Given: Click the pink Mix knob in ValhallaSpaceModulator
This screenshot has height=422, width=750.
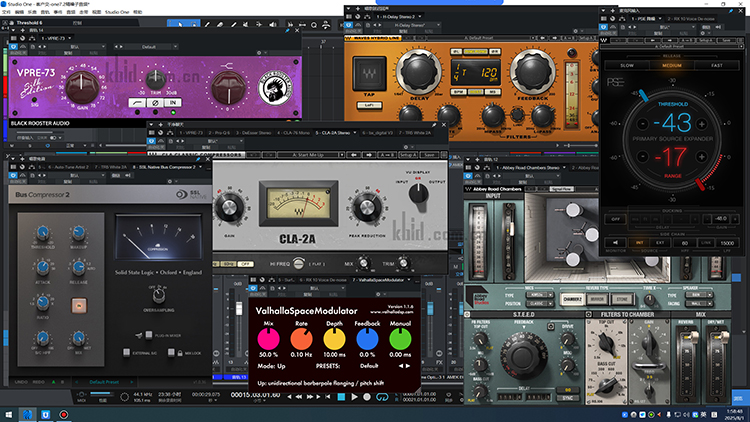Looking at the screenshot, I should (x=268, y=340).
